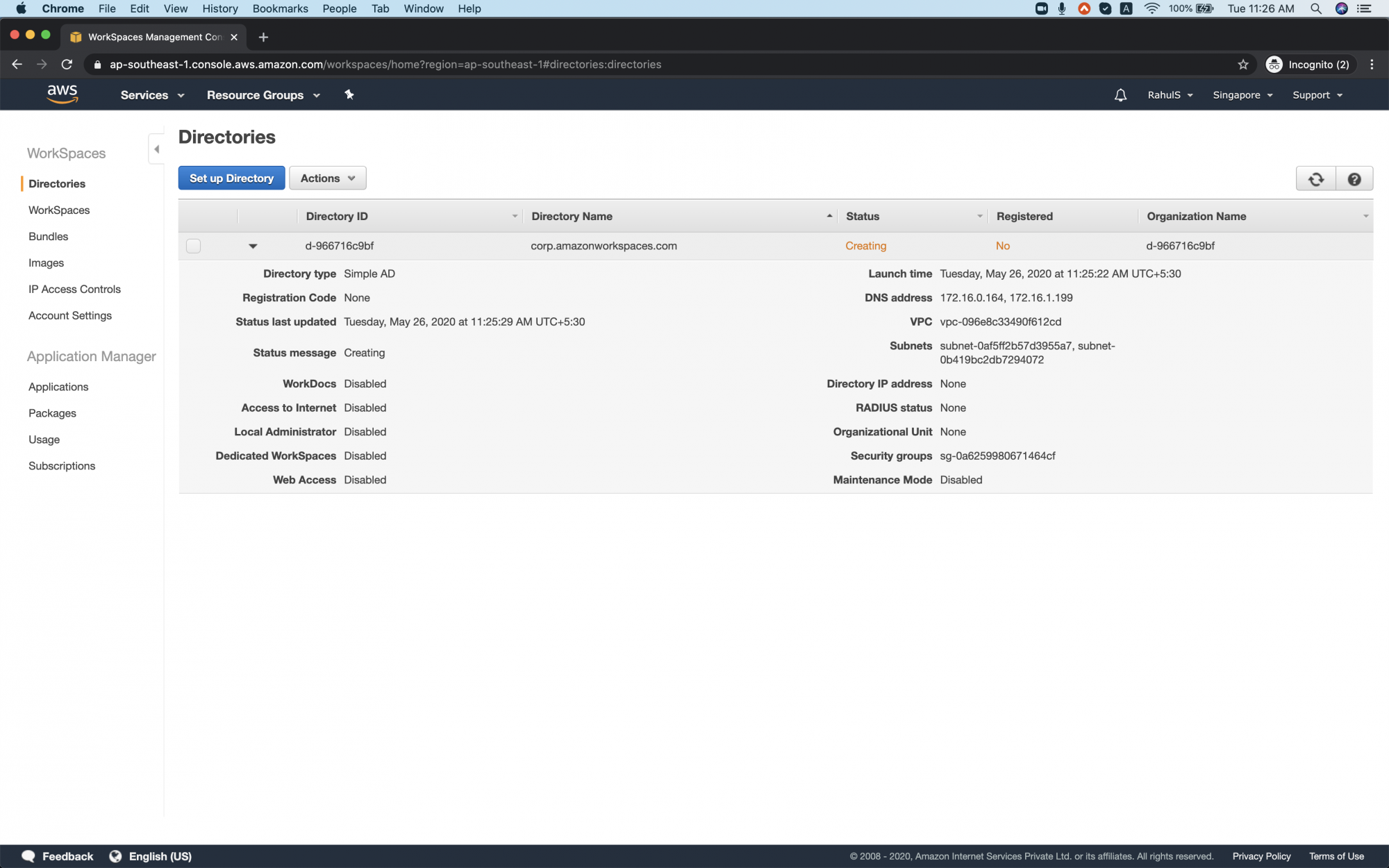Open the Chrome Bookmarks menu

pyautogui.click(x=280, y=8)
